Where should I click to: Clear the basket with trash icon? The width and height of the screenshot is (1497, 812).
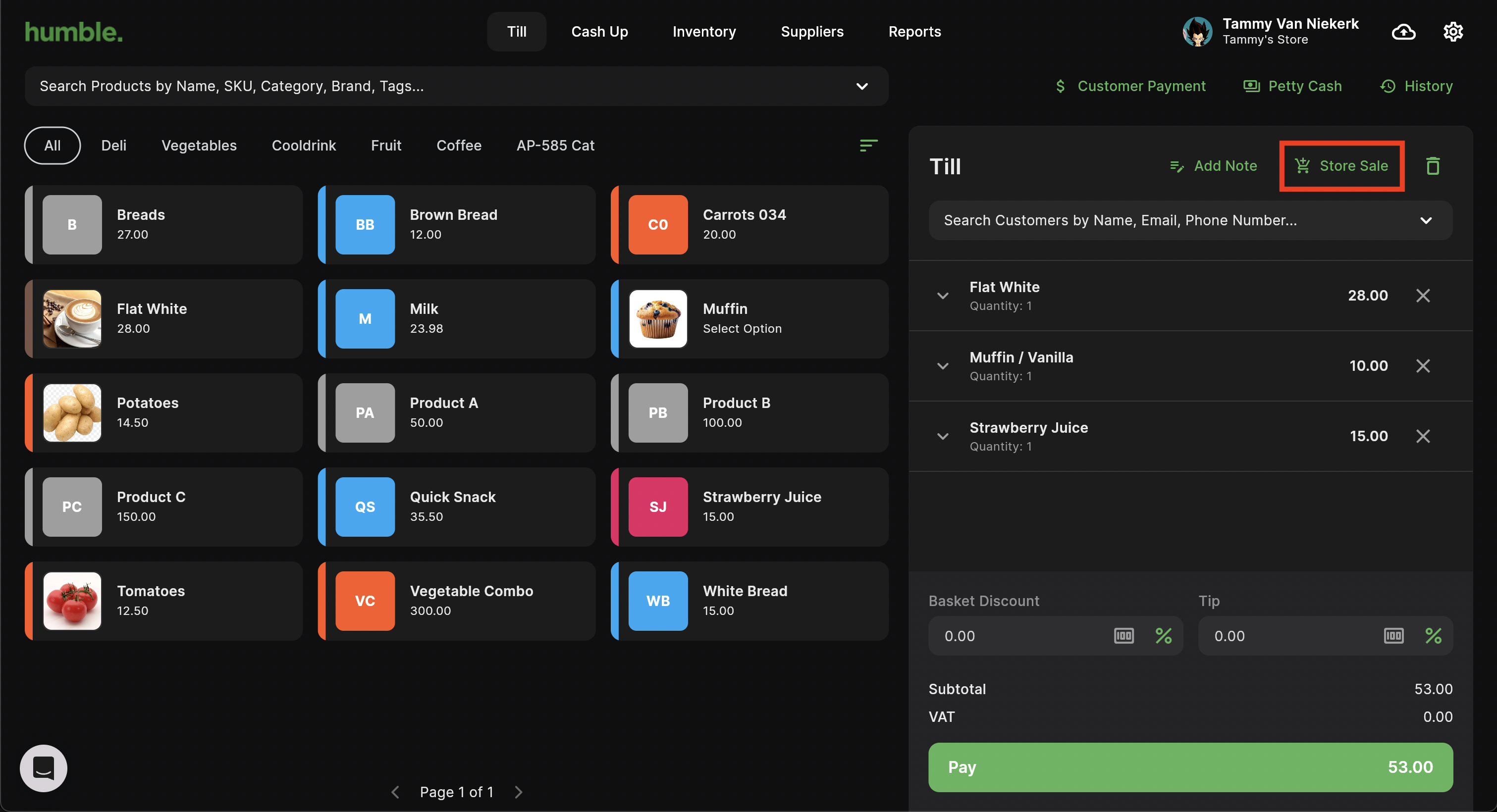pos(1433,166)
